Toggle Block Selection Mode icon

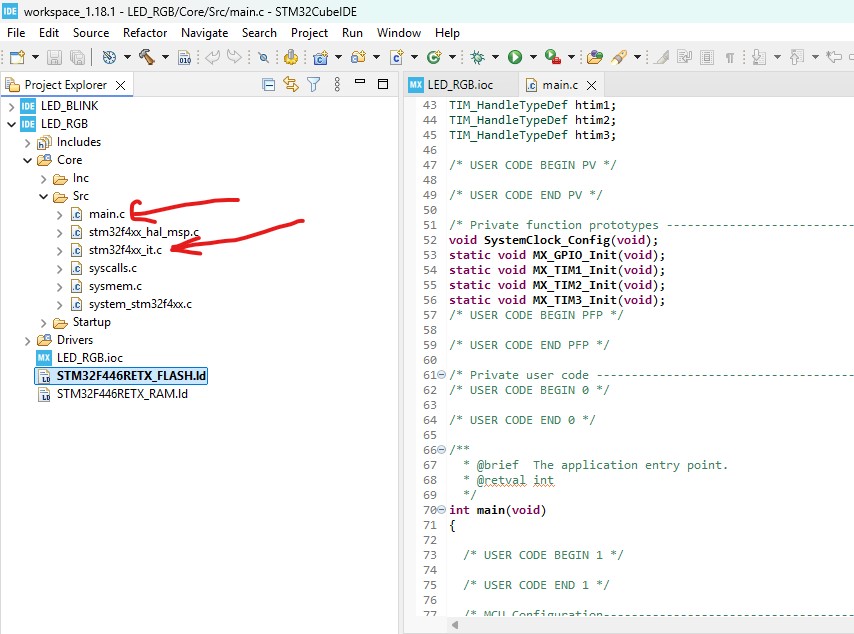707,57
